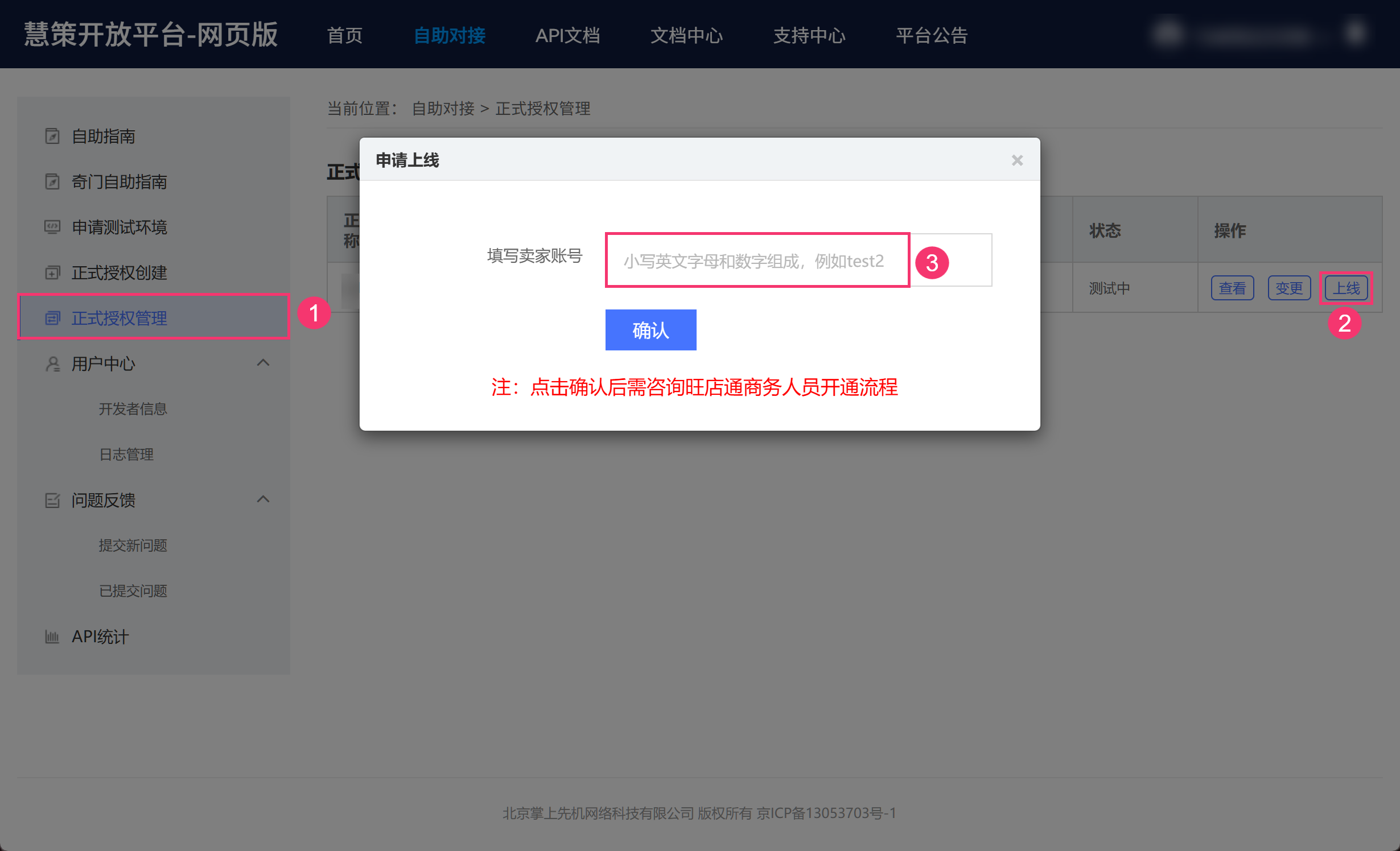This screenshot has width=1400, height=851.
Task: Click the 奇门自助指南 sidebar icon
Action: (52, 182)
